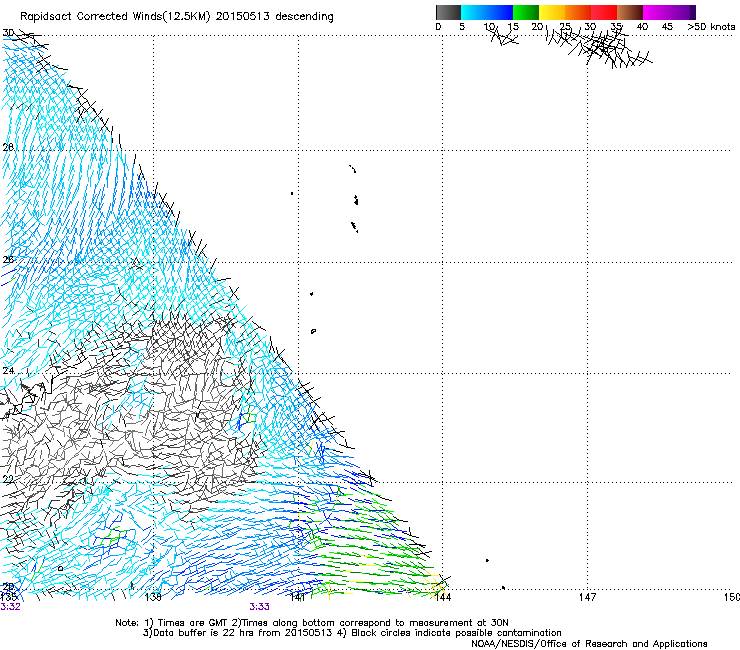Pick the orange 25-30 knots legend segment
The width and height of the screenshot is (740, 650).
578,12
